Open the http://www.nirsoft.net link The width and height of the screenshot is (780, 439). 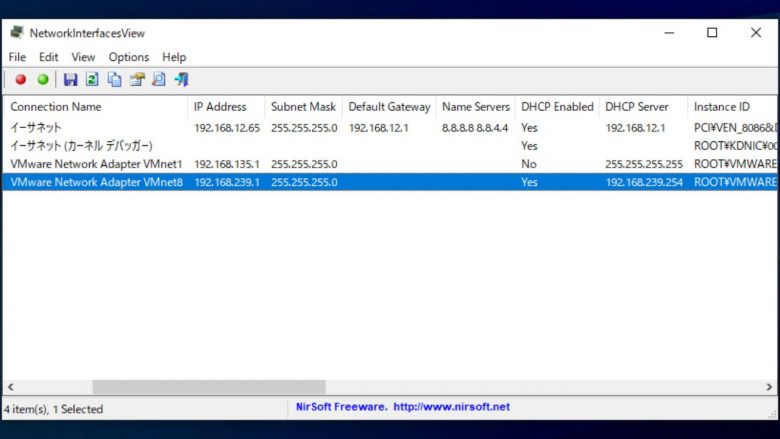point(451,407)
